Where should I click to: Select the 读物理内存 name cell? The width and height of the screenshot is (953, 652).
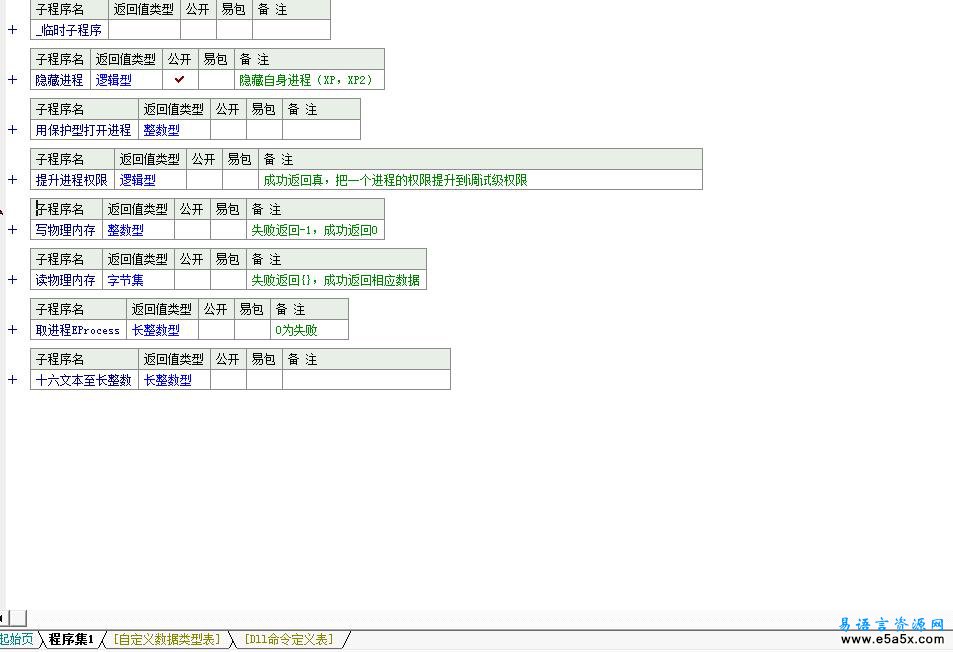pyautogui.click(x=66, y=280)
